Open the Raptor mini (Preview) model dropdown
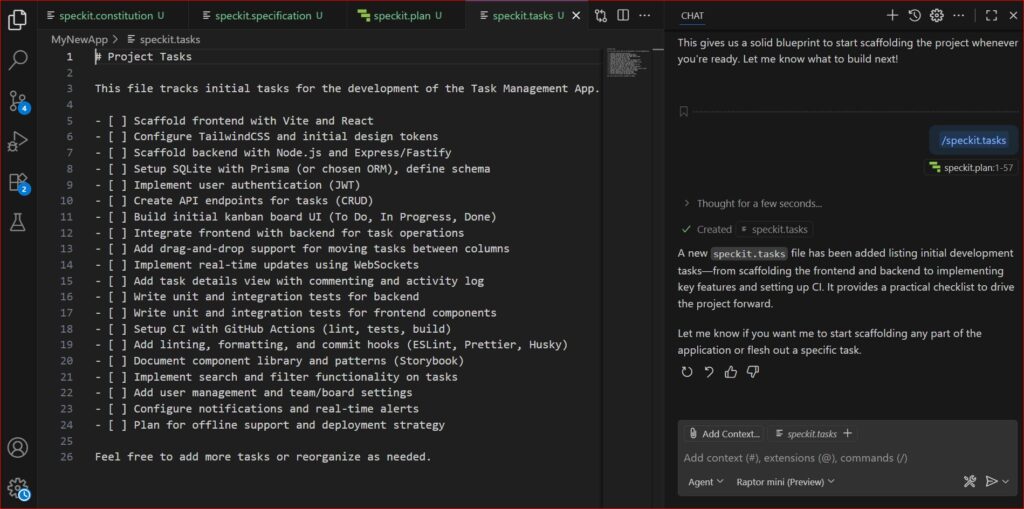The height and width of the screenshot is (509, 1024). coord(785,482)
